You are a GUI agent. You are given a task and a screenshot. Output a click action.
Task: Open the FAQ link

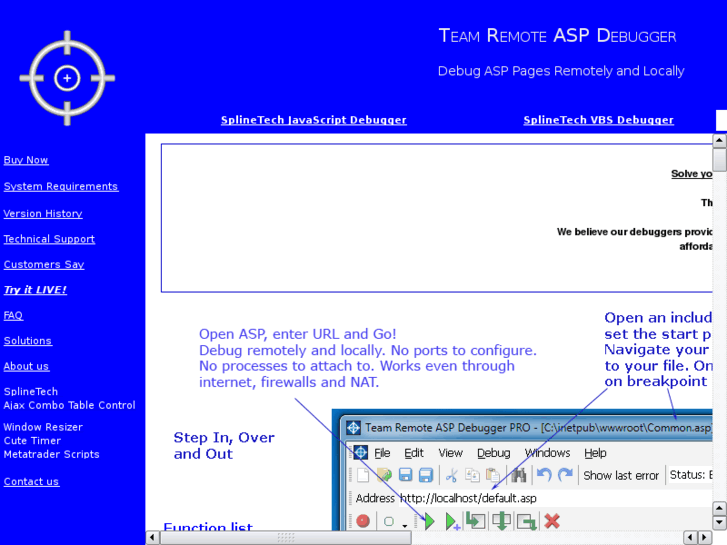13,315
